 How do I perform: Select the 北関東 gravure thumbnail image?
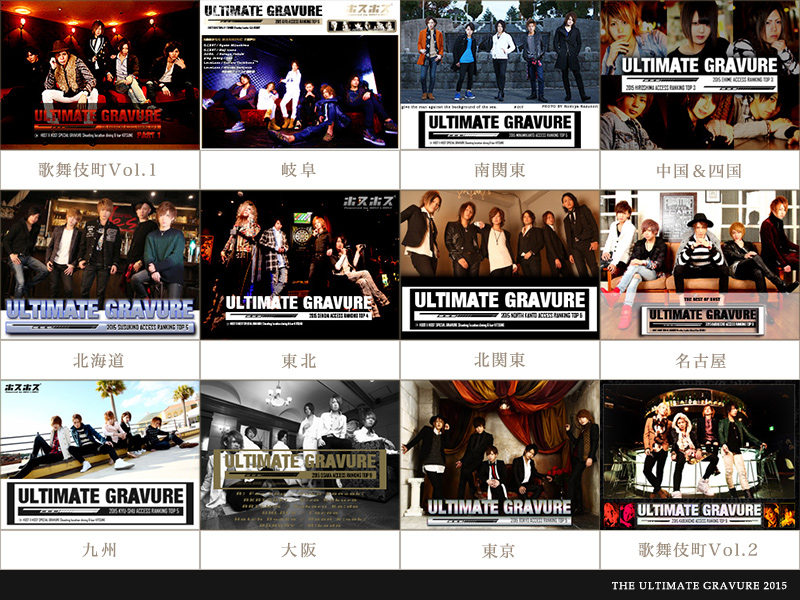499,265
